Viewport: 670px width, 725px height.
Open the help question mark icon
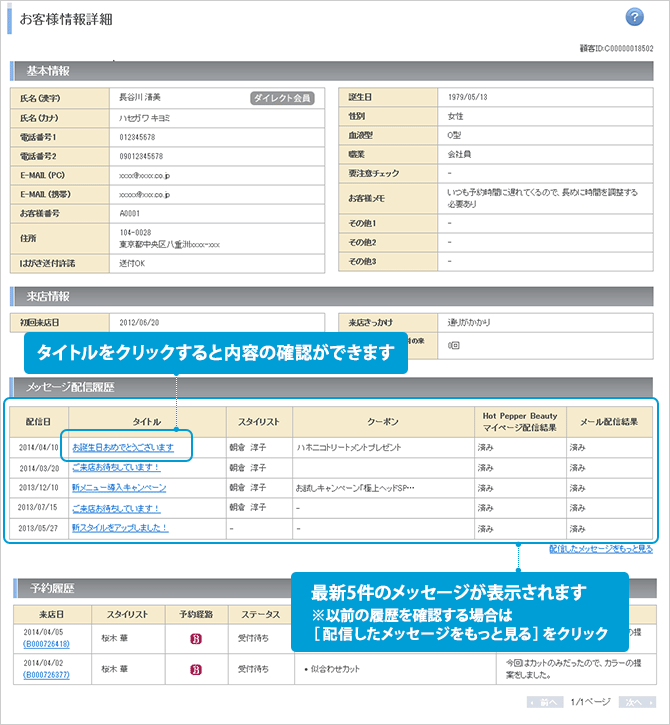[634, 17]
